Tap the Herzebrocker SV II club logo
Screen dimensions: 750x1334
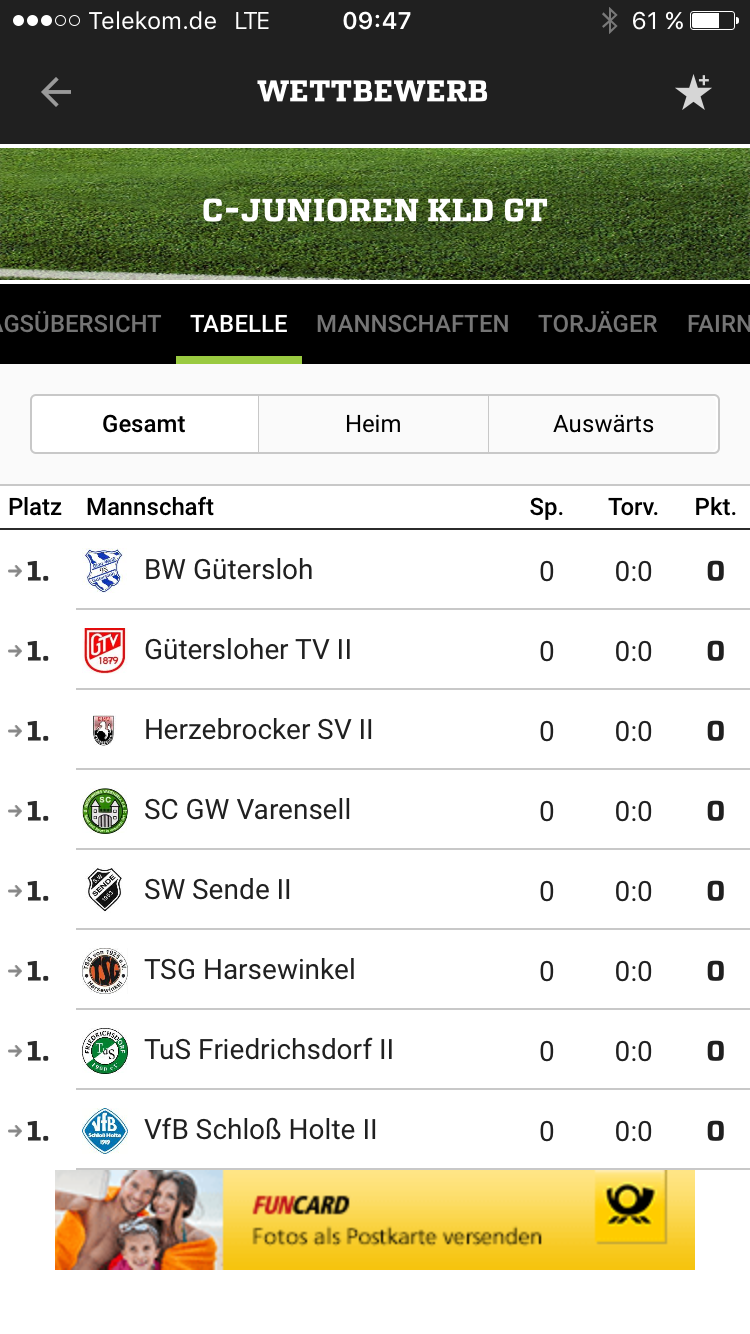(x=104, y=730)
